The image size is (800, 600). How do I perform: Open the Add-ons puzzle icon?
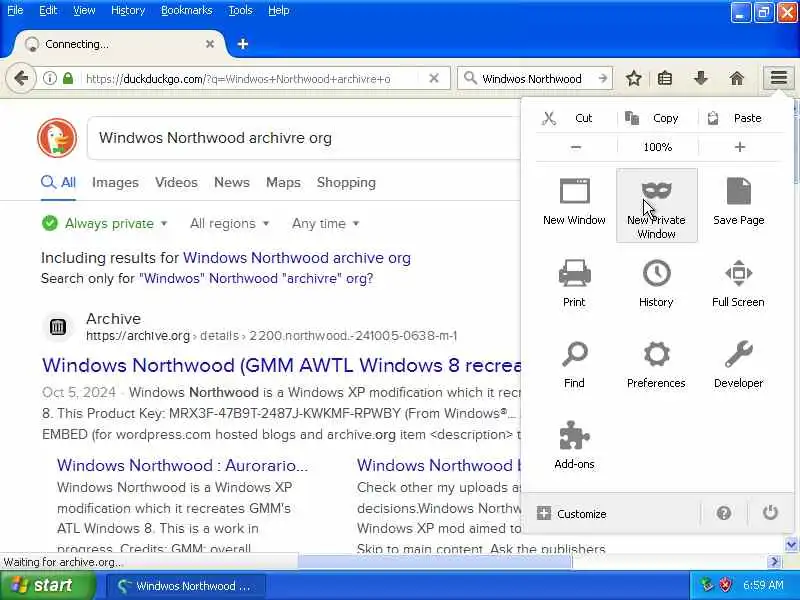pyautogui.click(x=574, y=445)
